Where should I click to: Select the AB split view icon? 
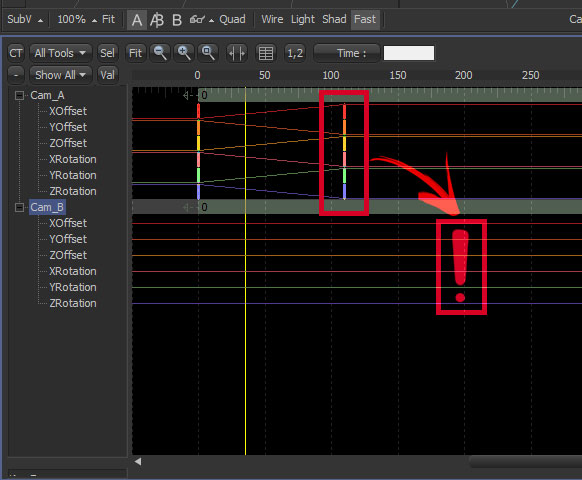tap(157, 19)
